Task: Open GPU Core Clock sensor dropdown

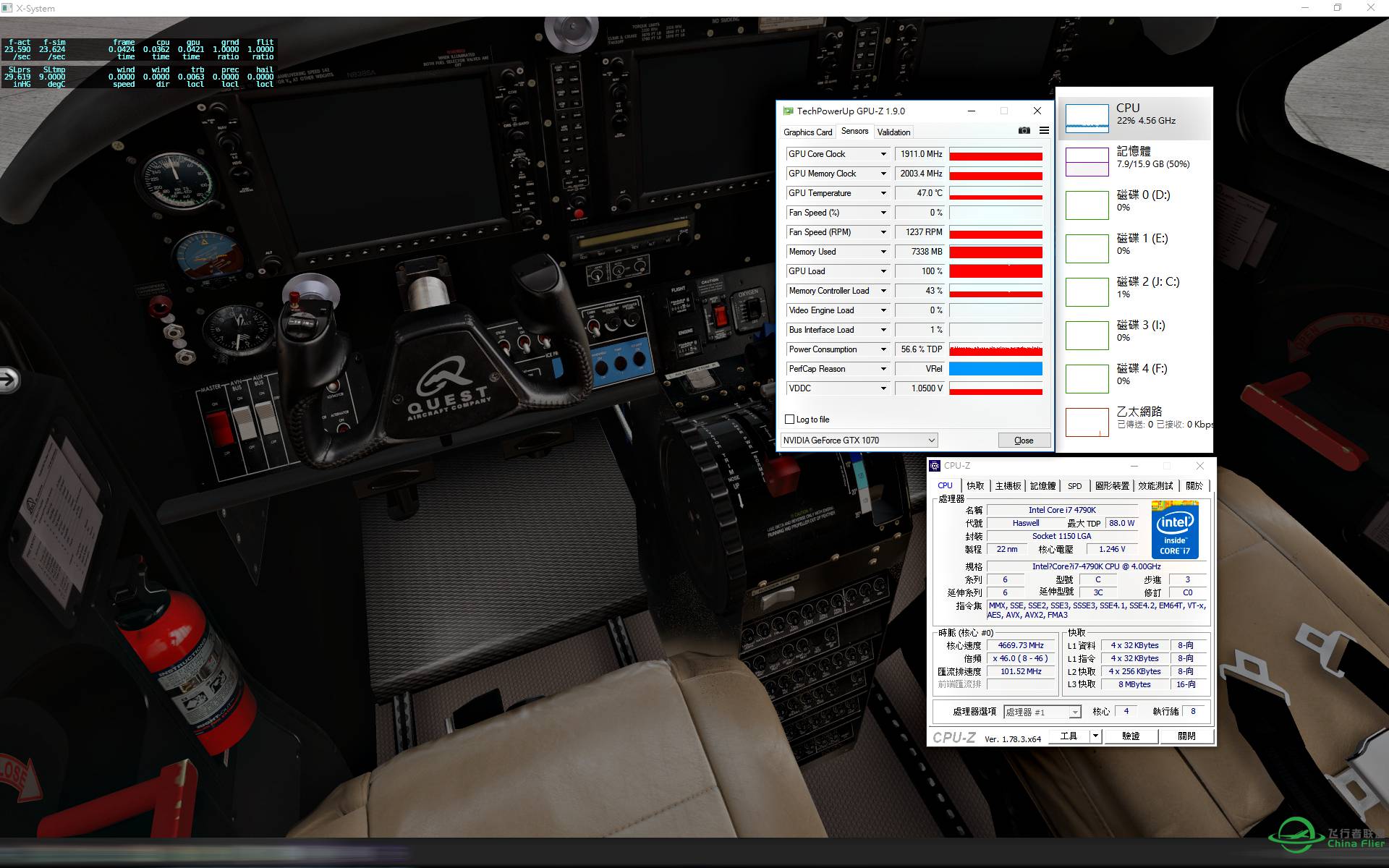Action: (883, 154)
